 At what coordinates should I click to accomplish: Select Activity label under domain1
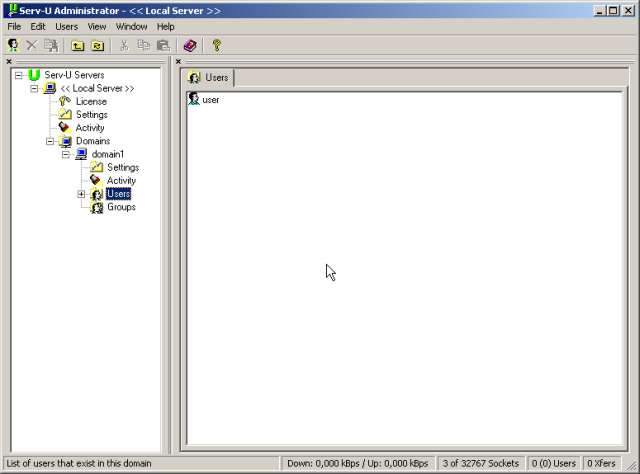(121, 180)
